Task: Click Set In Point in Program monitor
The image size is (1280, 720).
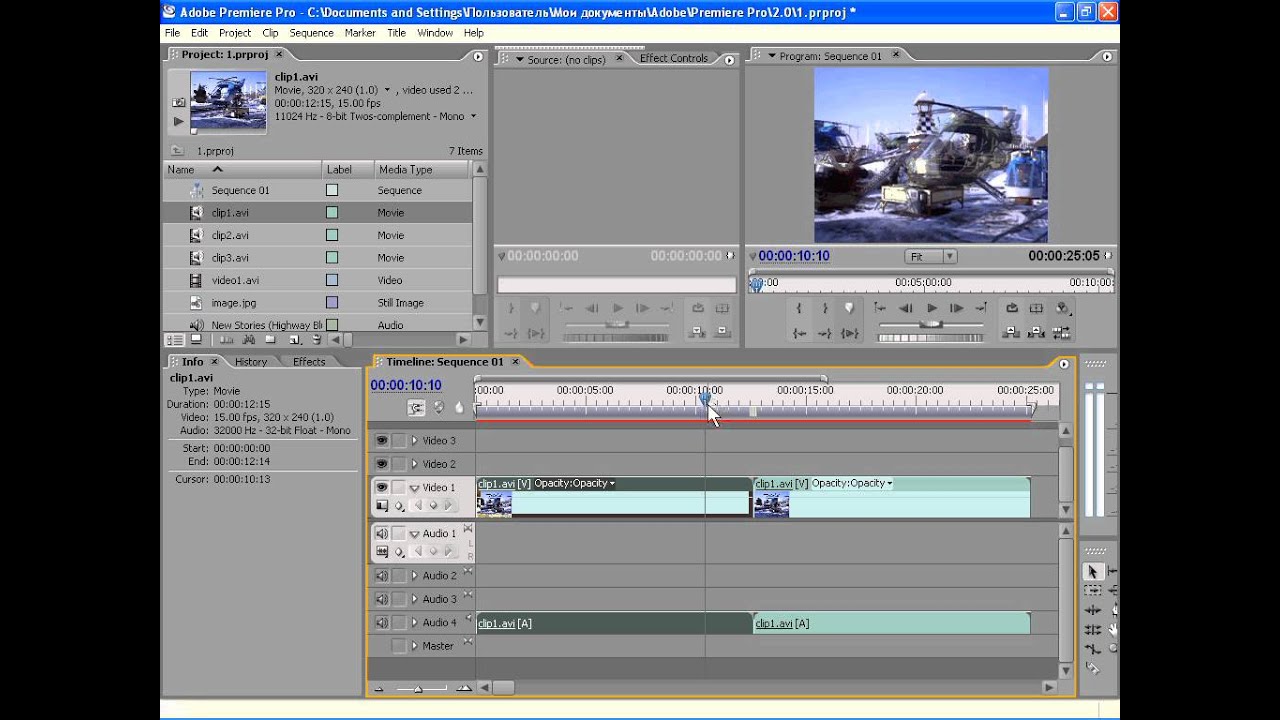Action: [799, 308]
